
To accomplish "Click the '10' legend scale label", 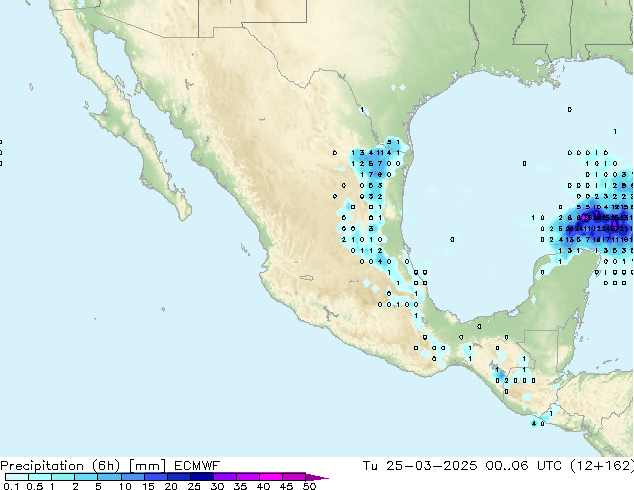I will (125, 486).
